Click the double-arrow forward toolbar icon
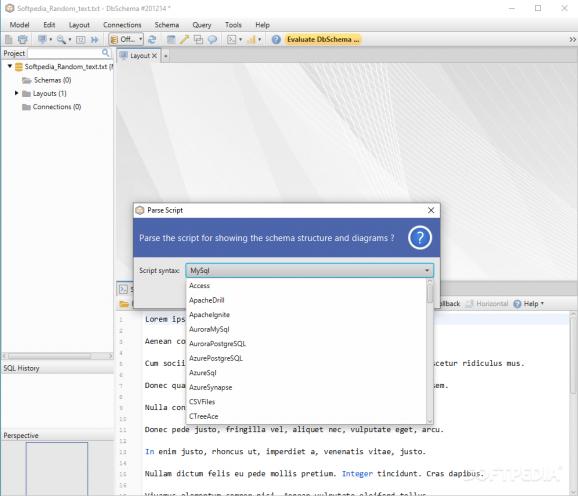The image size is (578, 496). pyautogui.click(x=95, y=39)
